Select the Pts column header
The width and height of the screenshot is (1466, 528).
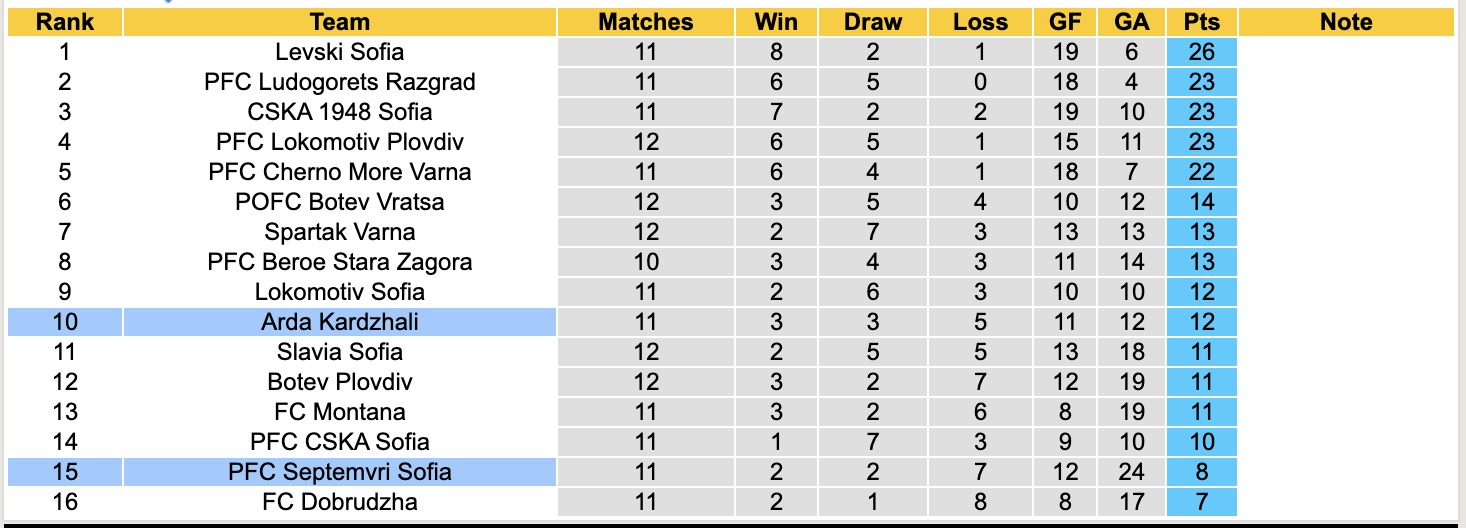[x=1201, y=22]
